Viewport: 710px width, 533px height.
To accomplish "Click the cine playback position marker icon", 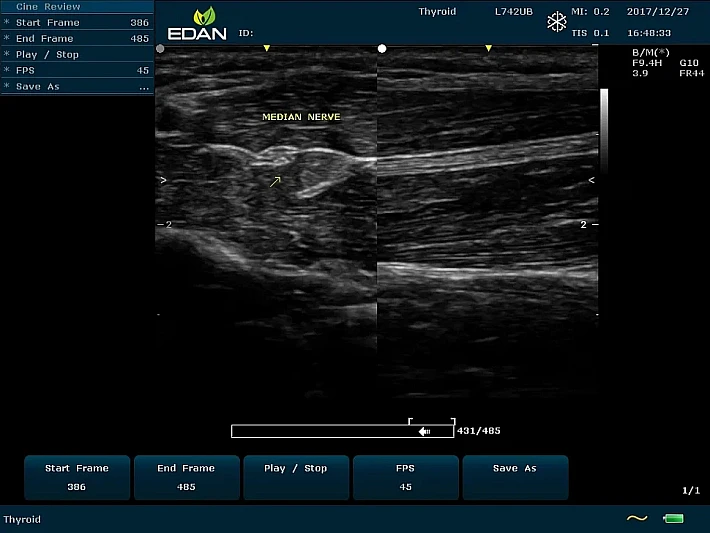I will [425, 431].
